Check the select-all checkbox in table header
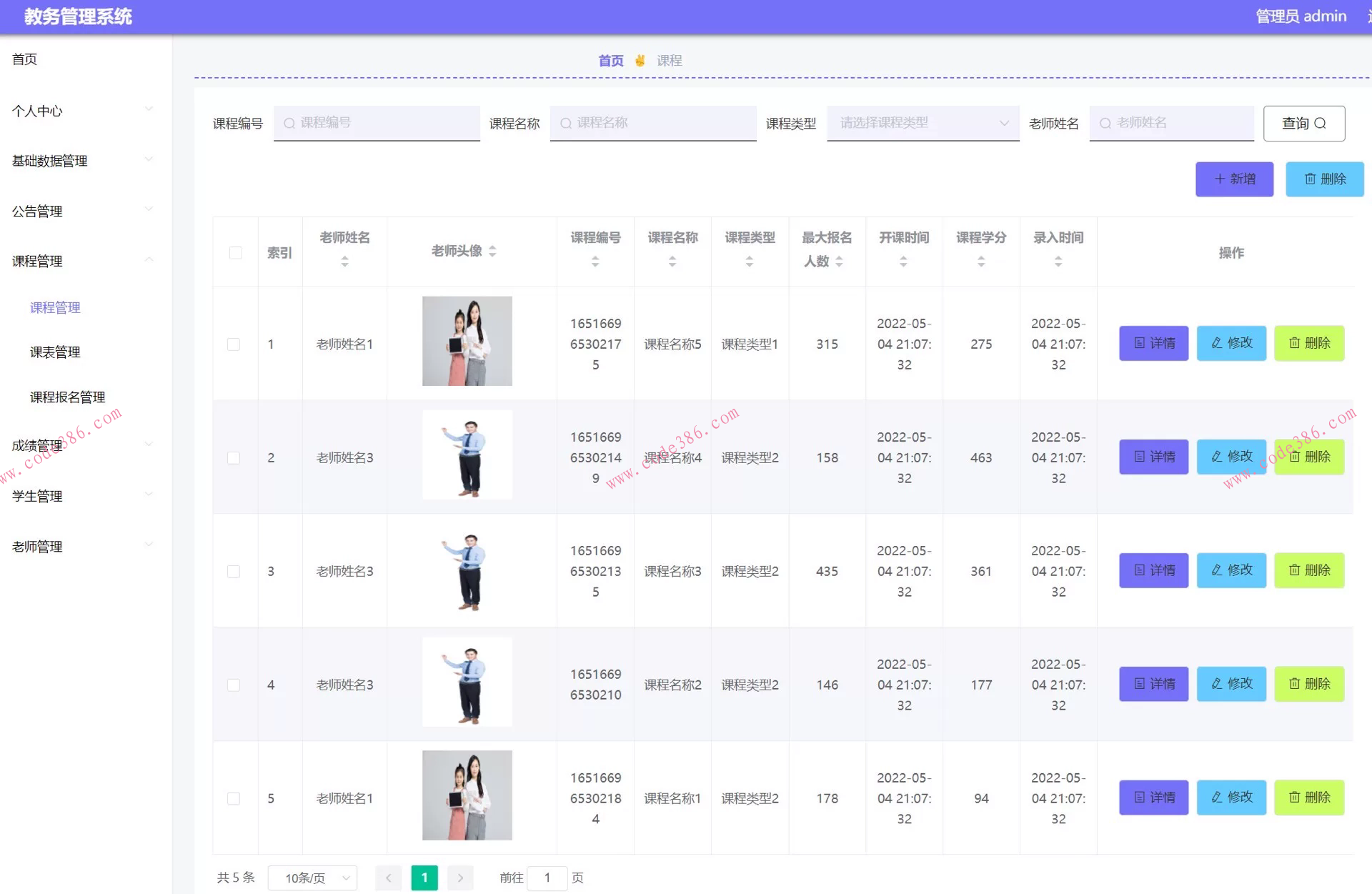The height and width of the screenshot is (894, 1372). 236,252
